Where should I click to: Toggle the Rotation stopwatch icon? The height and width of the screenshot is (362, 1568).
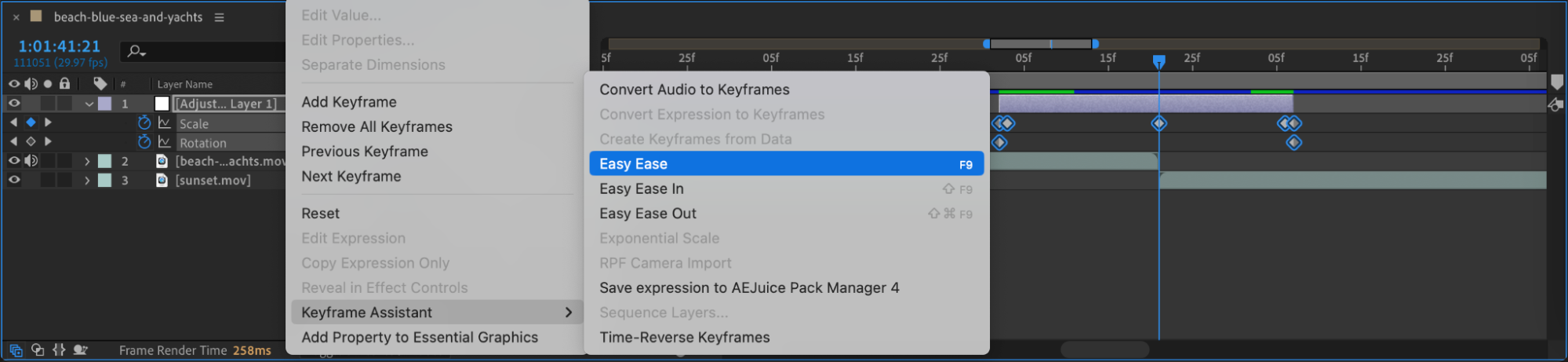(x=144, y=142)
